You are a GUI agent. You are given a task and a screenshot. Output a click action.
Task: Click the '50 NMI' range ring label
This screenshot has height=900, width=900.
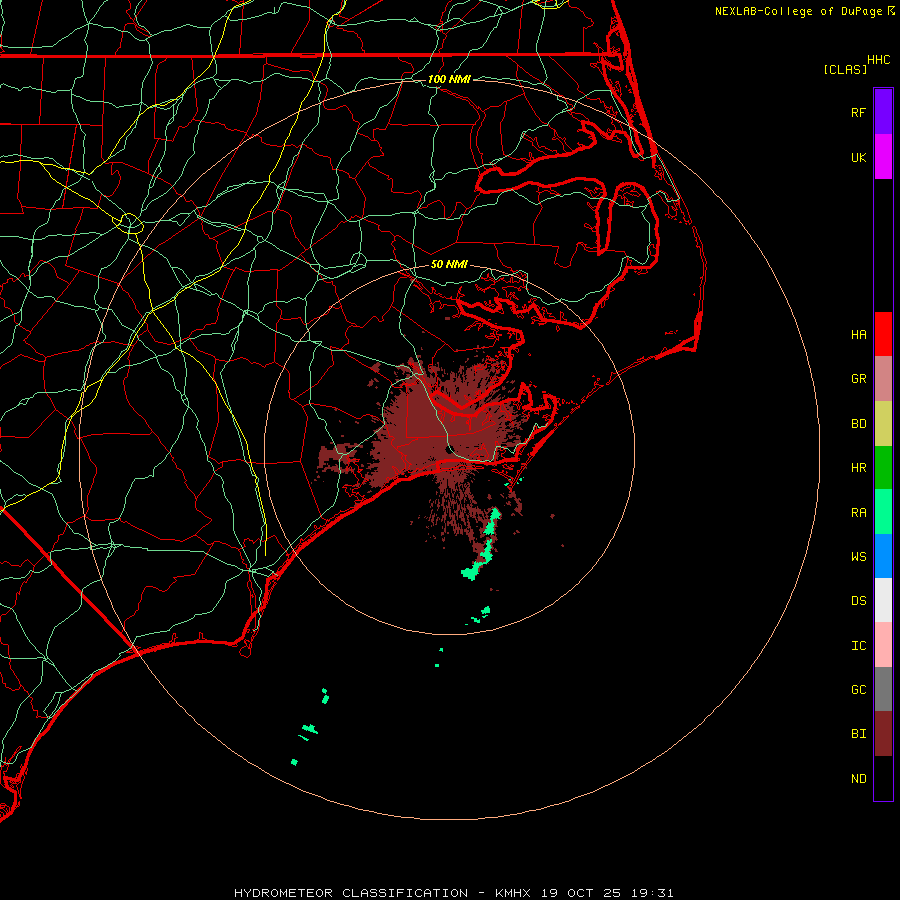point(449,264)
